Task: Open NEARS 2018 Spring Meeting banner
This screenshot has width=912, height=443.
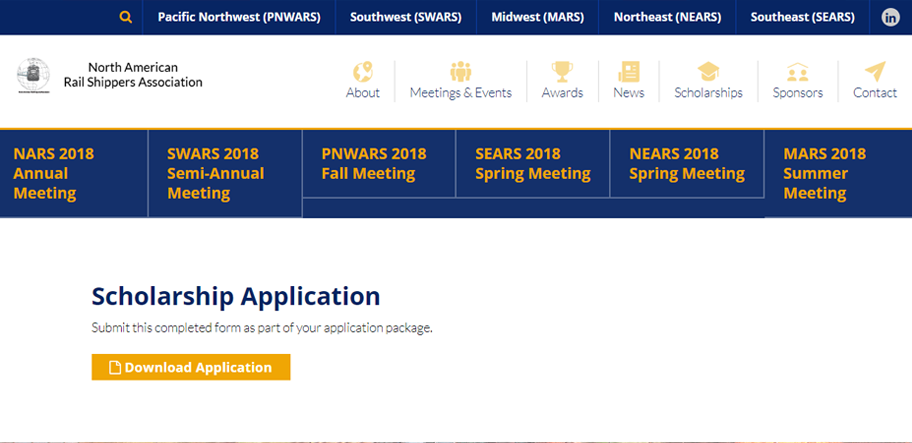Action: tap(687, 163)
